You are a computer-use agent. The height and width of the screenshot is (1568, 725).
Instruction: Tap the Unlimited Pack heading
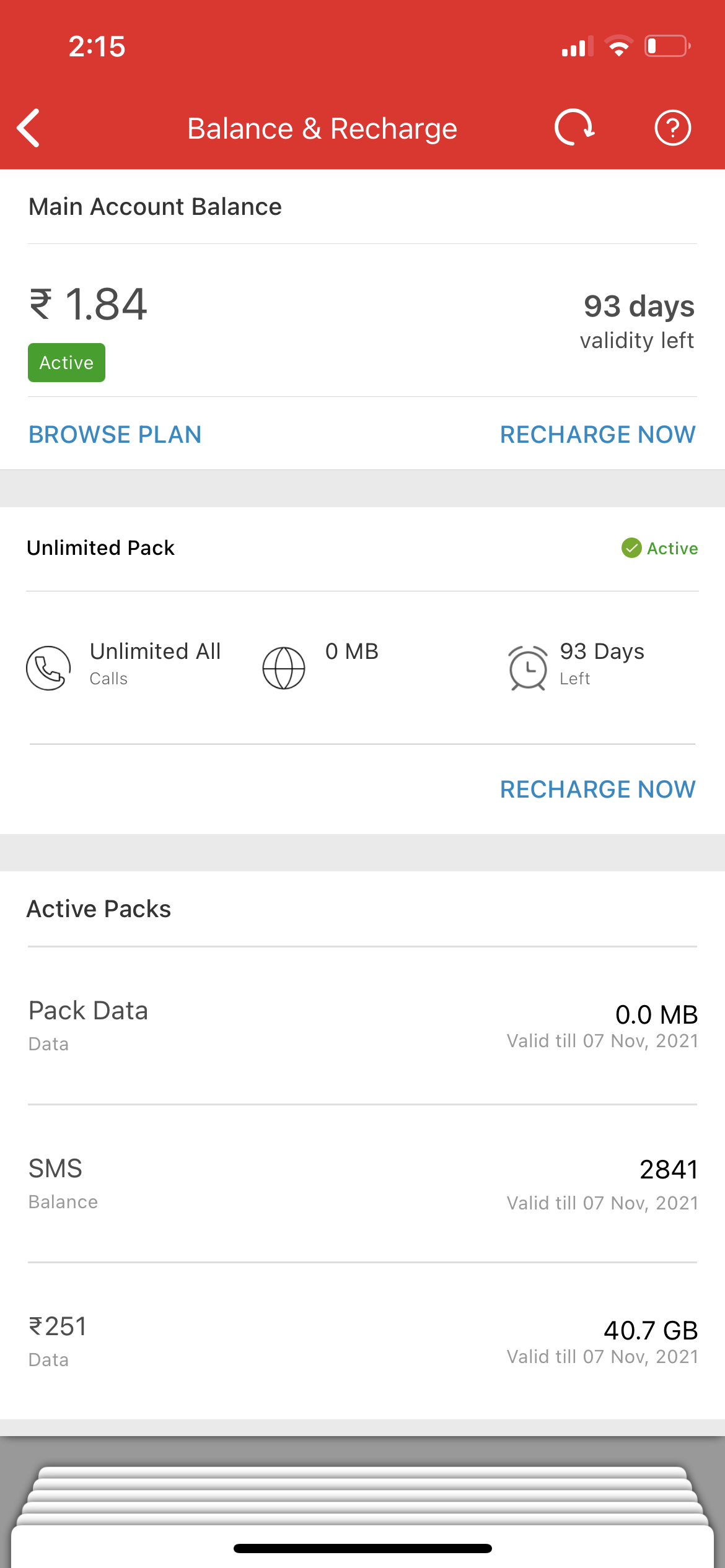tap(101, 548)
